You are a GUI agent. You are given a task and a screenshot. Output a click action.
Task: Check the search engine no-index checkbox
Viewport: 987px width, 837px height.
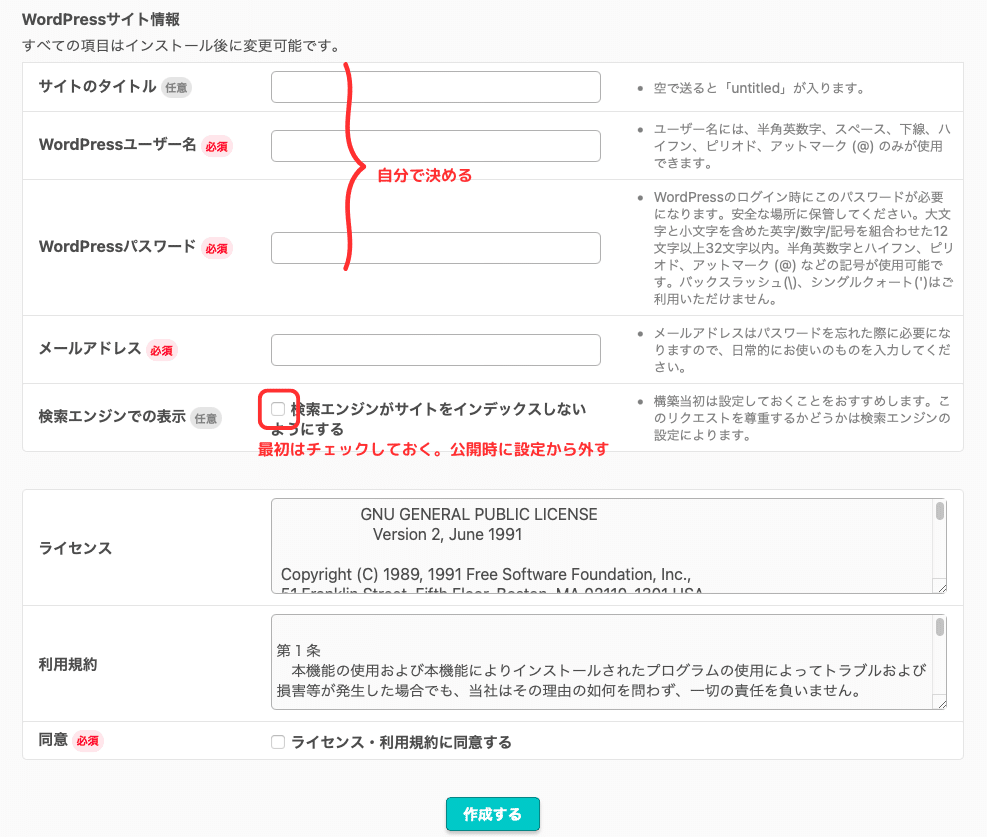coord(278,409)
